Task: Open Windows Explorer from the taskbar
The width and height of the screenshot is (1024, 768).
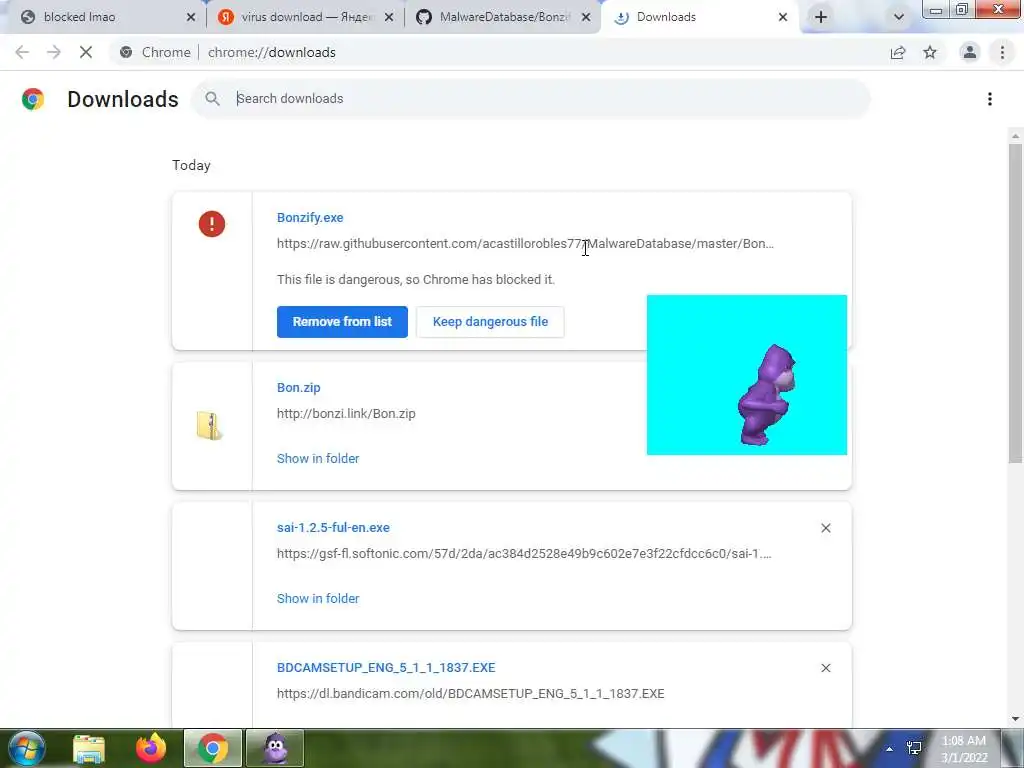Action: coord(89,748)
